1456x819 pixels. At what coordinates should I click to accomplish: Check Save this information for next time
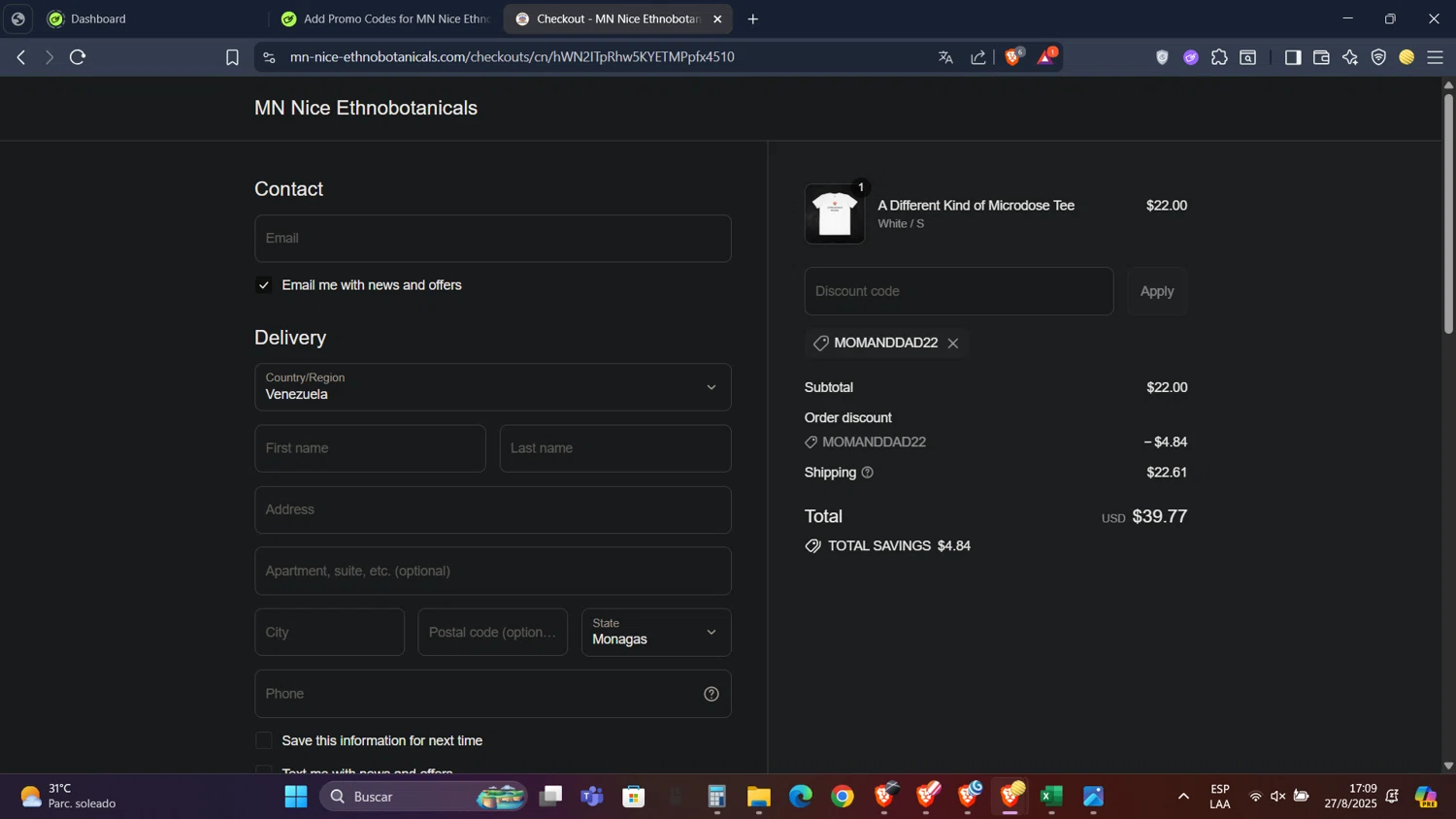click(264, 740)
